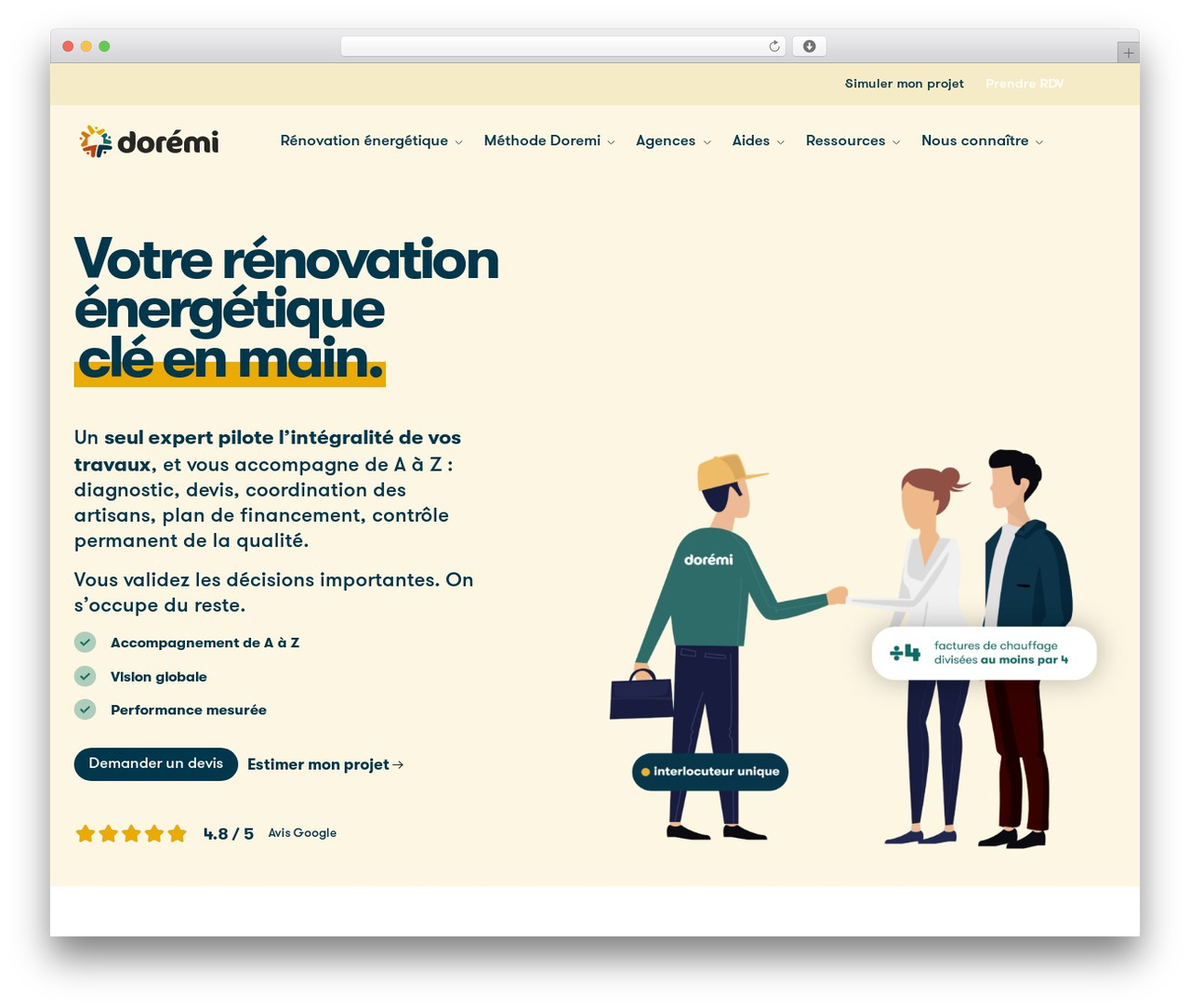The width and height of the screenshot is (1190, 1008).
Task: Open the Rénovation énergétique menu
Action: pyautogui.click(x=364, y=140)
